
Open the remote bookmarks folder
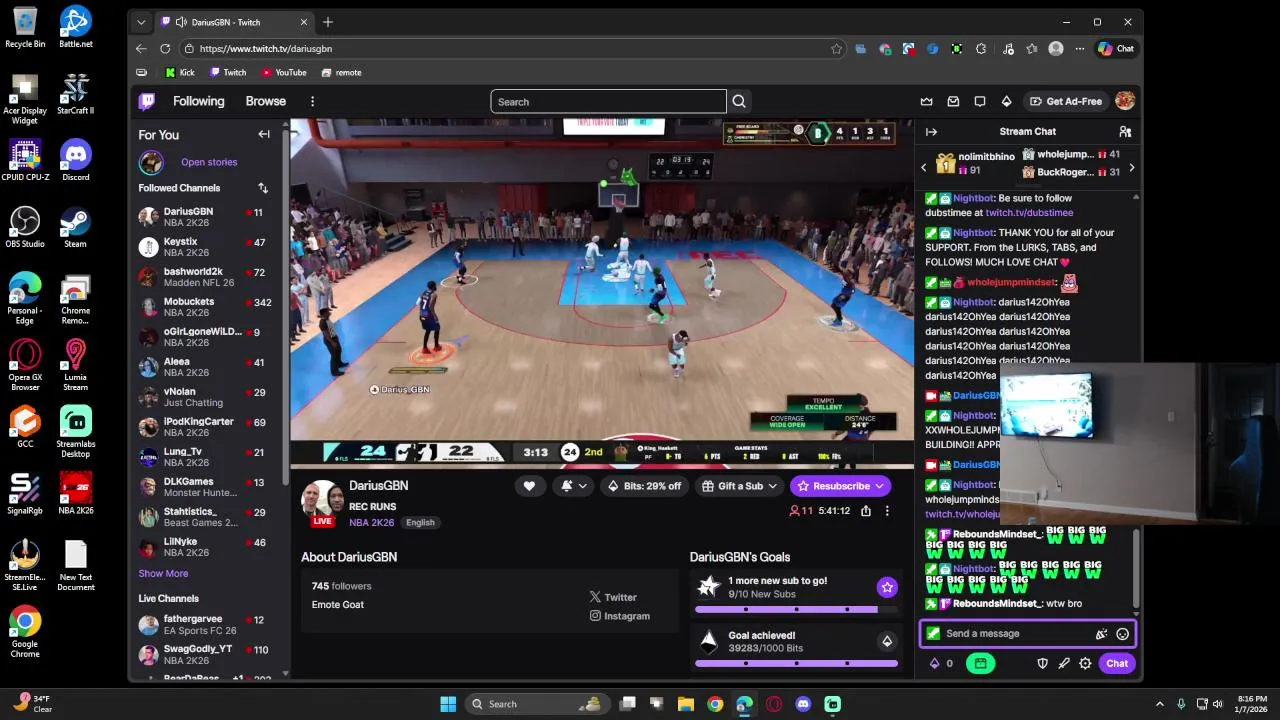coord(341,72)
